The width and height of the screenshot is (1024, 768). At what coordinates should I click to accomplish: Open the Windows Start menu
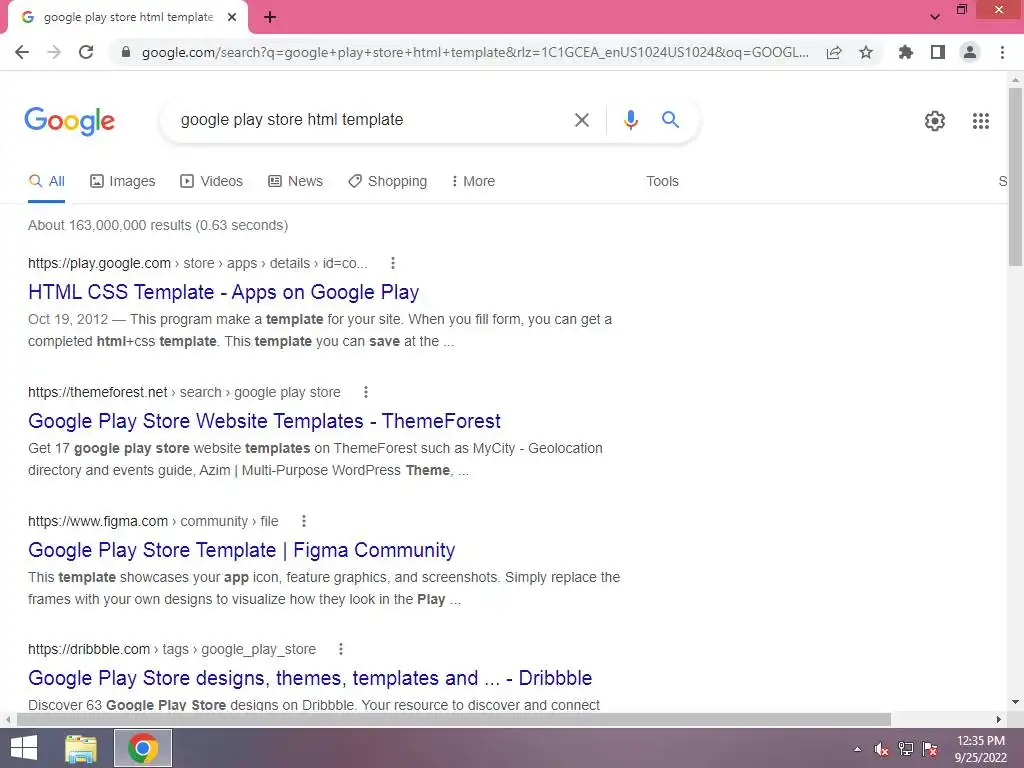point(24,748)
